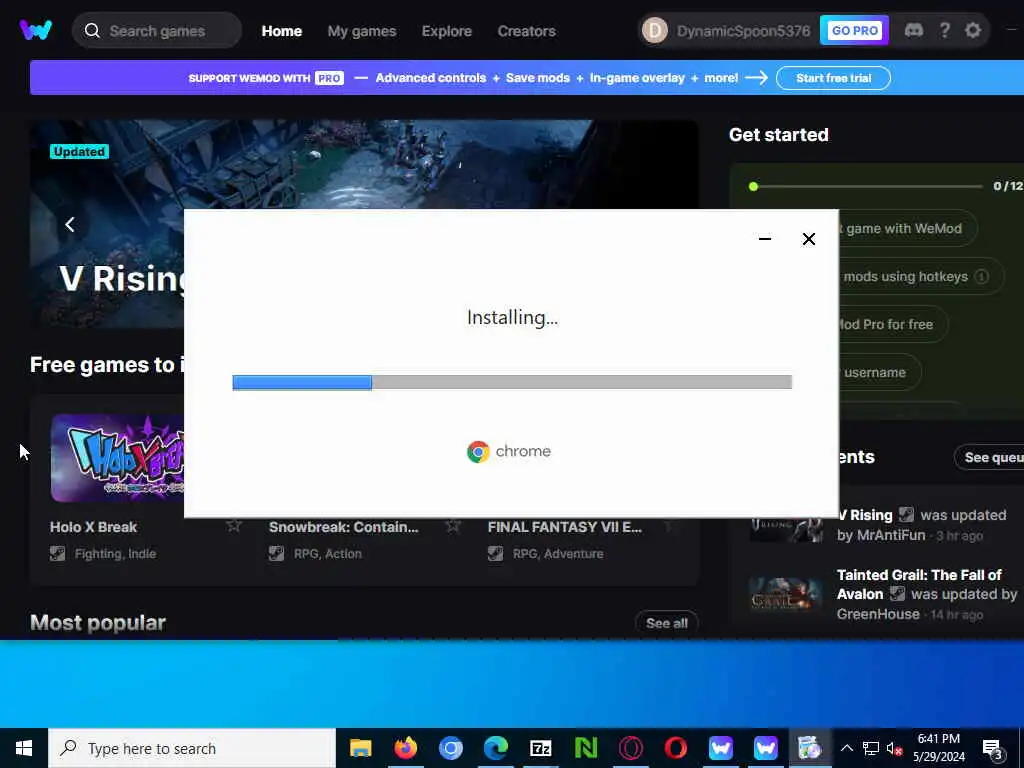Click Steam icon under Holo X Break

coord(57,553)
